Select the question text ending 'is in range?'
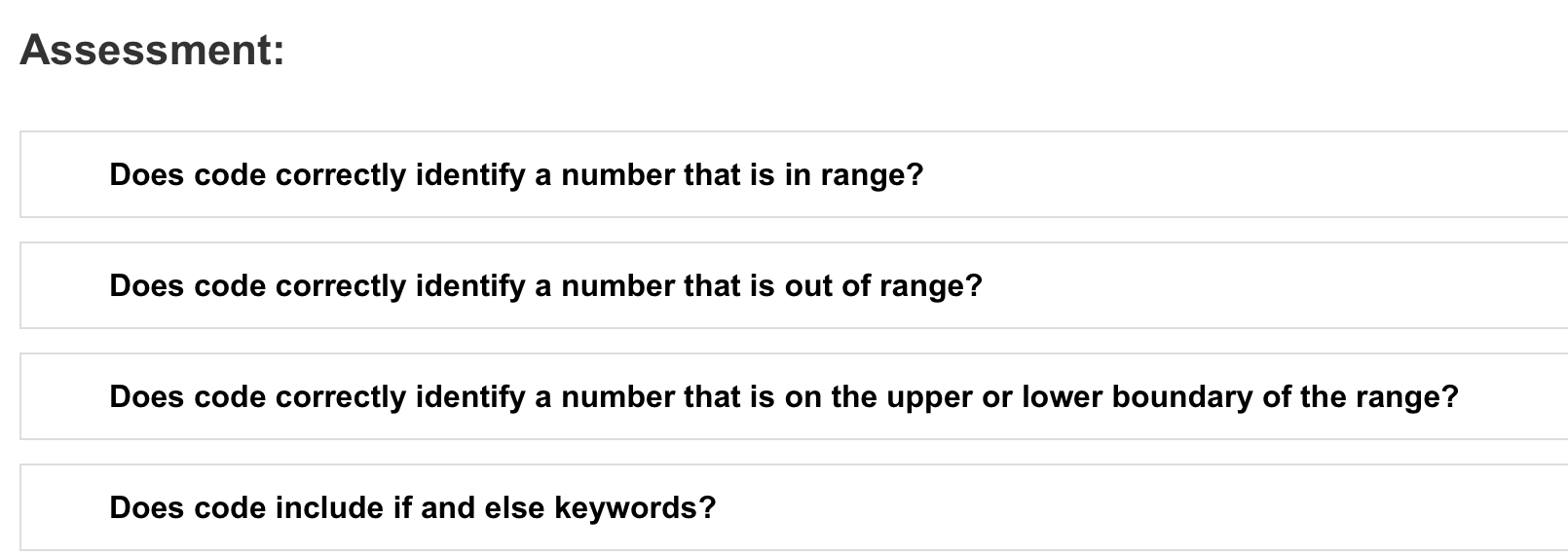 point(516,175)
